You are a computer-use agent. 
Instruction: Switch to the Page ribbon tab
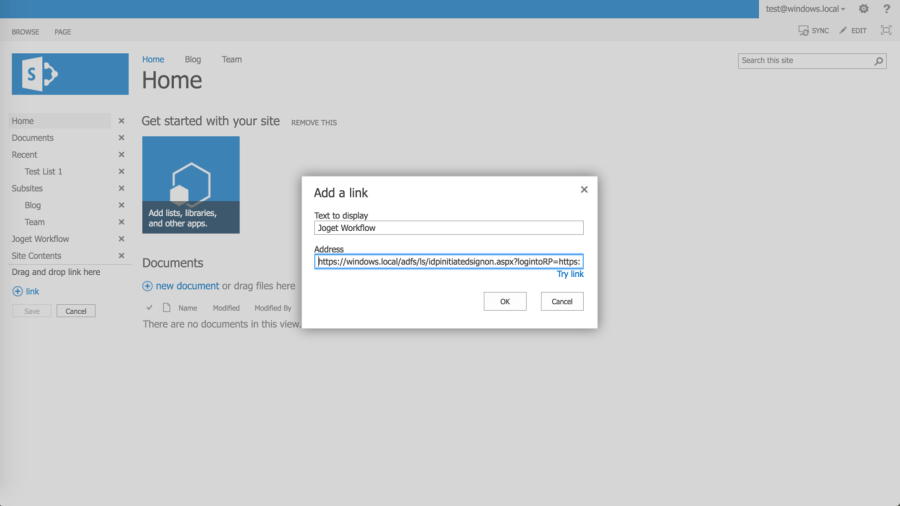coord(62,32)
